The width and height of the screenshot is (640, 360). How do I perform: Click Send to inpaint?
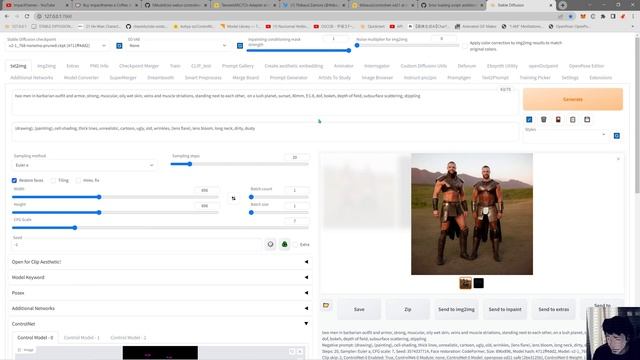pyautogui.click(x=505, y=309)
